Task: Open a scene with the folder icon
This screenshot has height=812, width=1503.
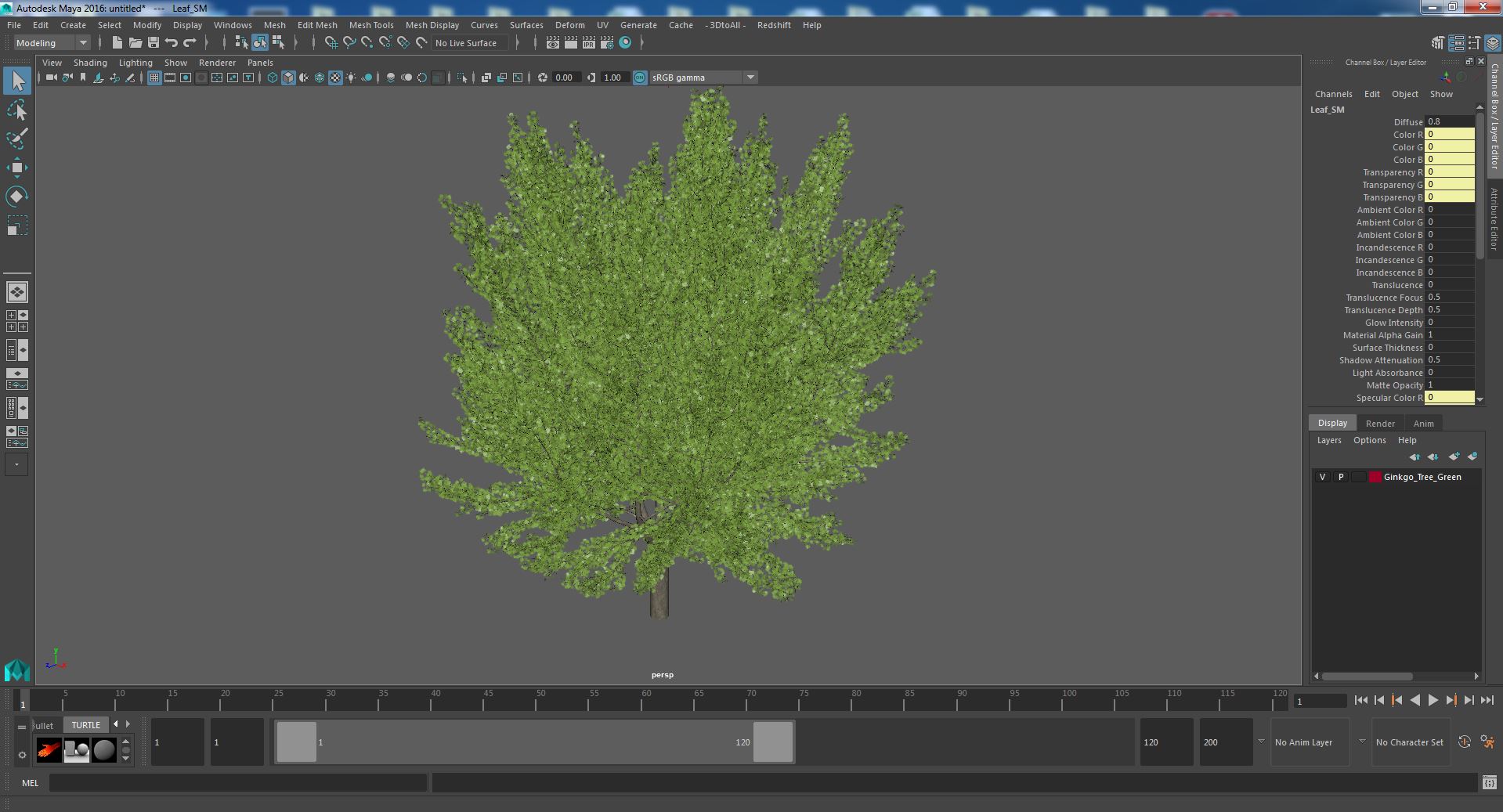Action: [x=135, y=43]
